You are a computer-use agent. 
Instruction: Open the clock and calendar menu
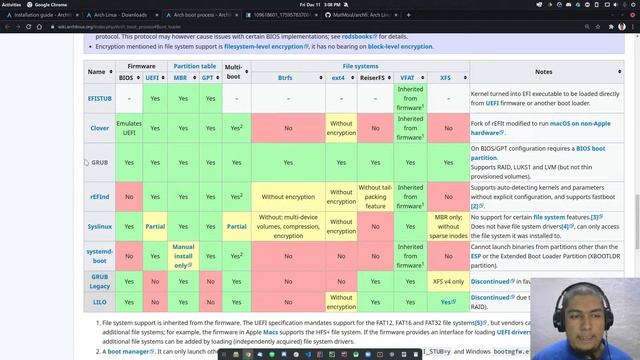320,4
